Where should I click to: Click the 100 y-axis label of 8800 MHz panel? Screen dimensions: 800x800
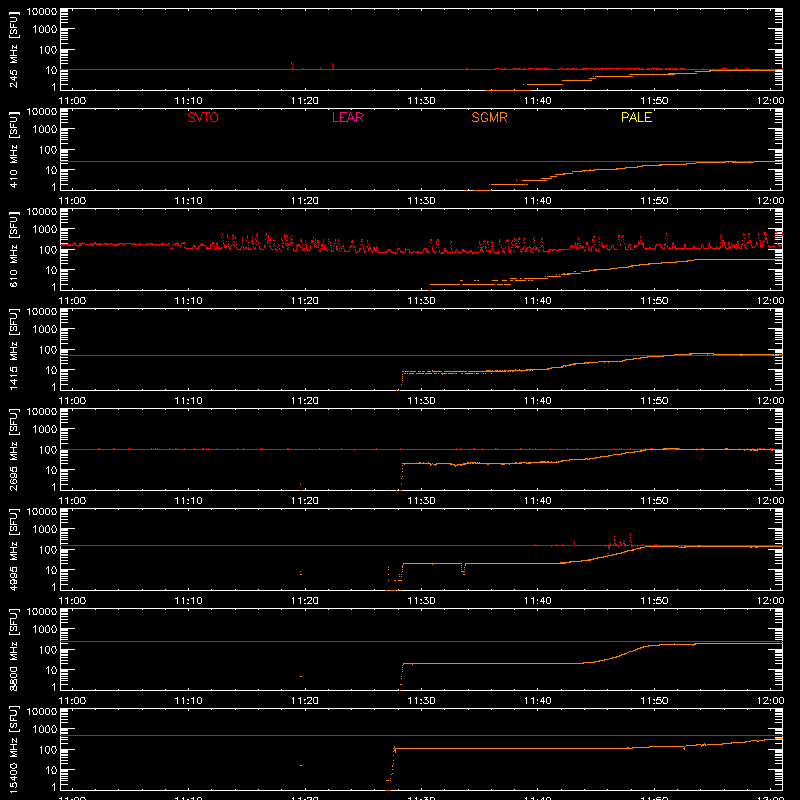[x=48, y=650]
